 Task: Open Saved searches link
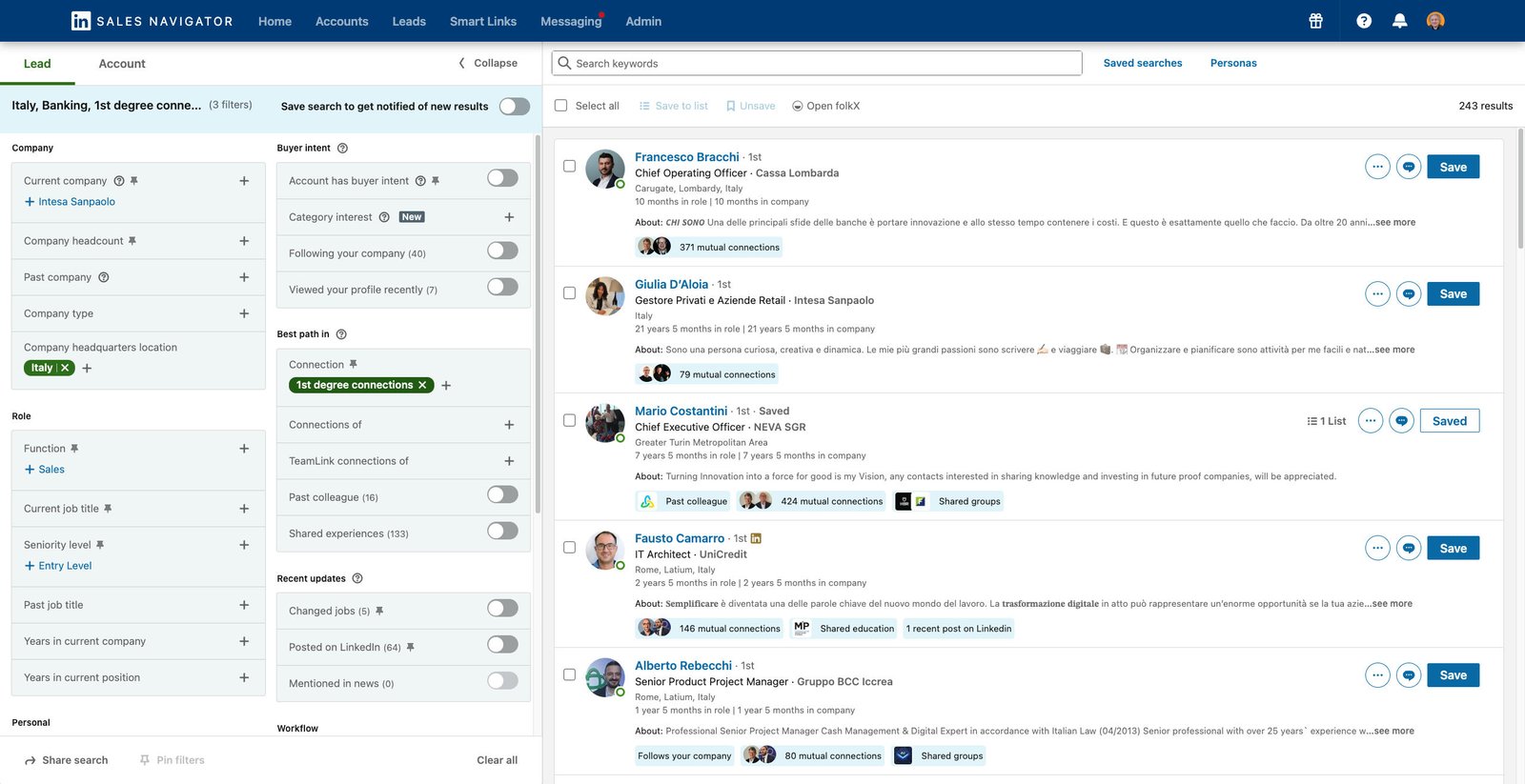(1143, 63)
